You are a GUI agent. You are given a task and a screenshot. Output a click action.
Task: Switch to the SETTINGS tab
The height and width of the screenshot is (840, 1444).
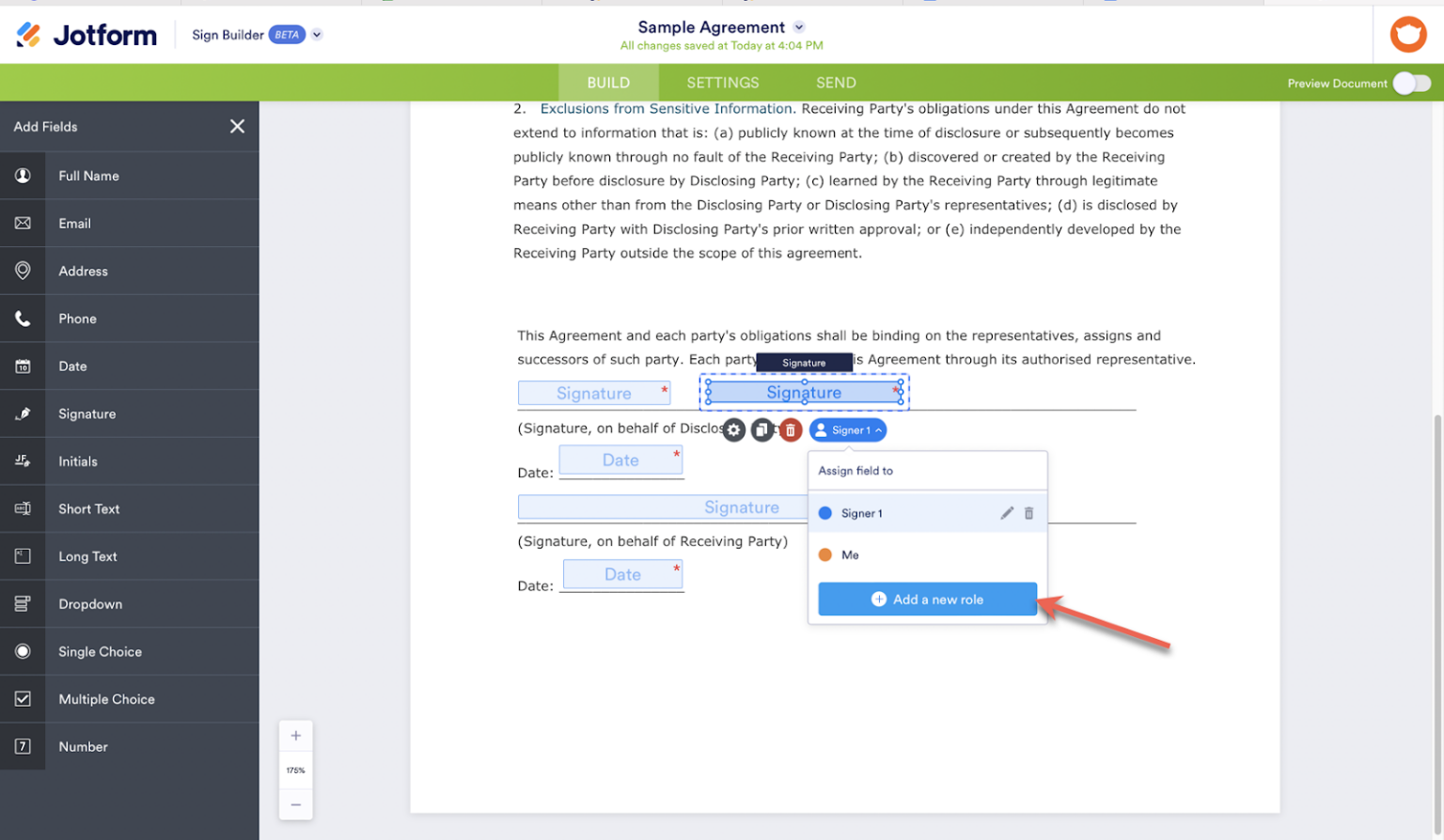click(x=722, y=82)
